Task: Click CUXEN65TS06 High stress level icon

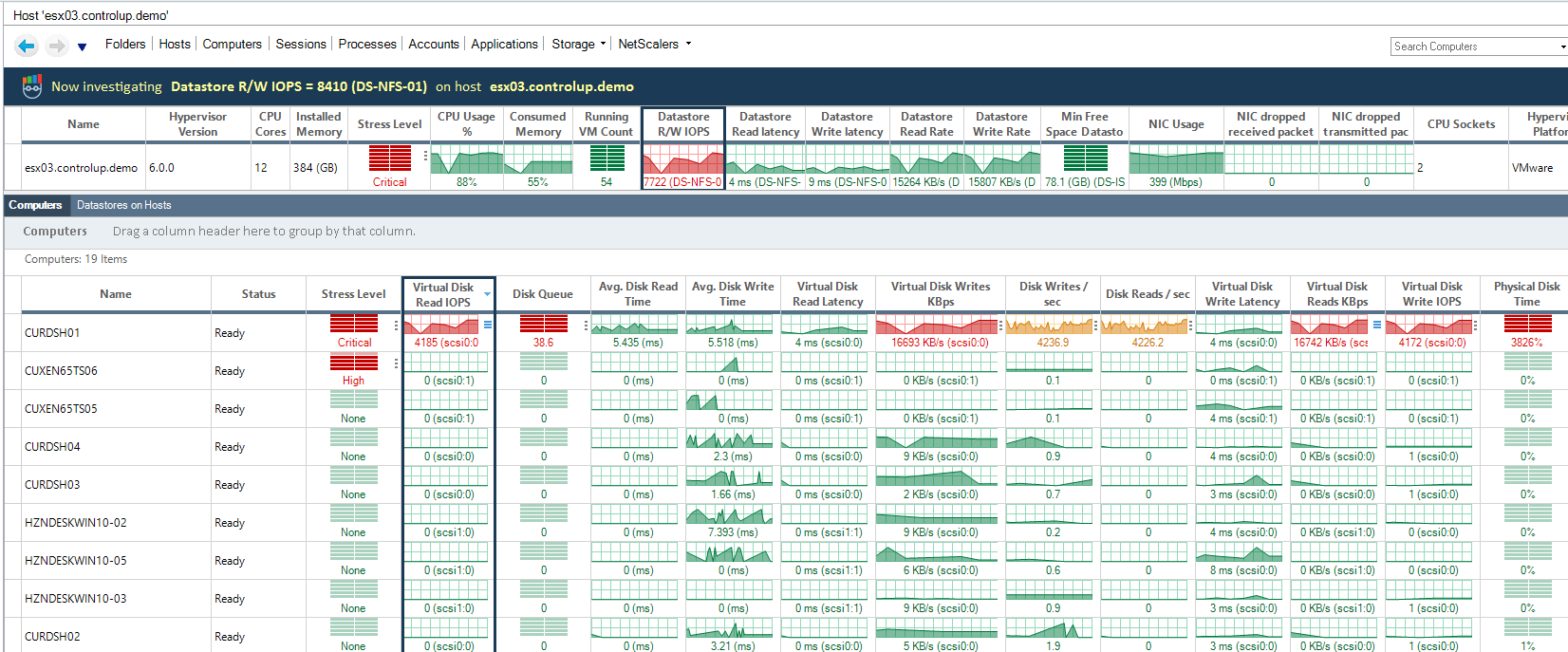Action: click(354, 362)
